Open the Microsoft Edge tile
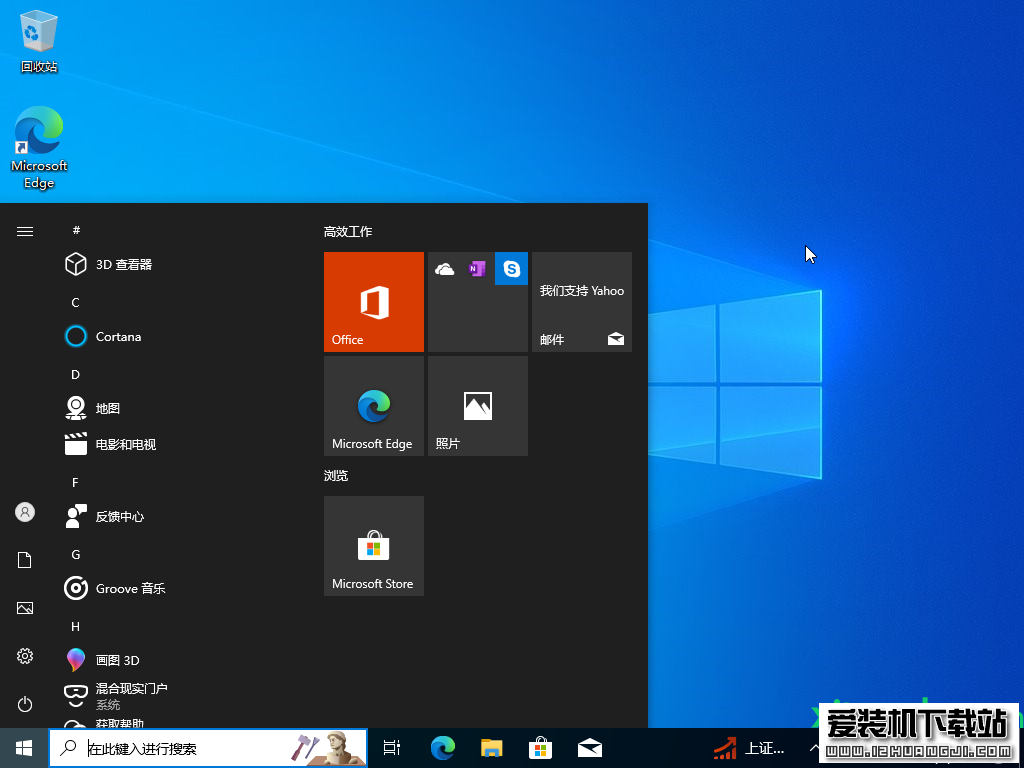This screenshot has height=768, width=1024. coord(374,406)
